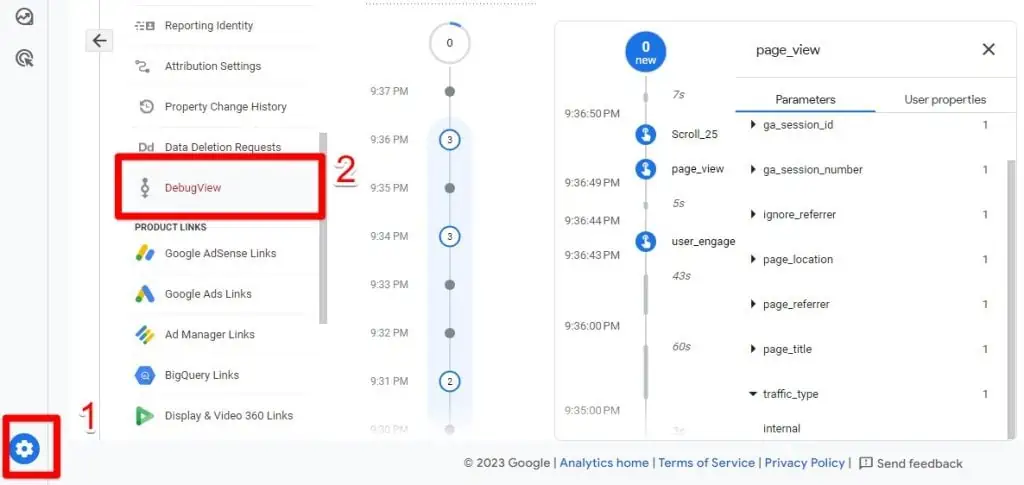Switch to the User properties tab
The height and width of the screenshot is (485, 1024).
[944, 100]
